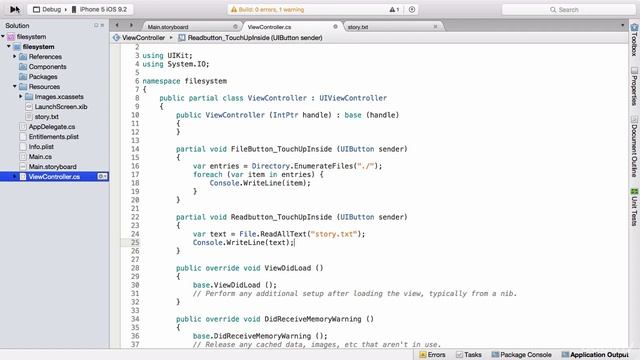Select ViewController.cs in the solution tree
640x360 pixels.
(54, 177)
